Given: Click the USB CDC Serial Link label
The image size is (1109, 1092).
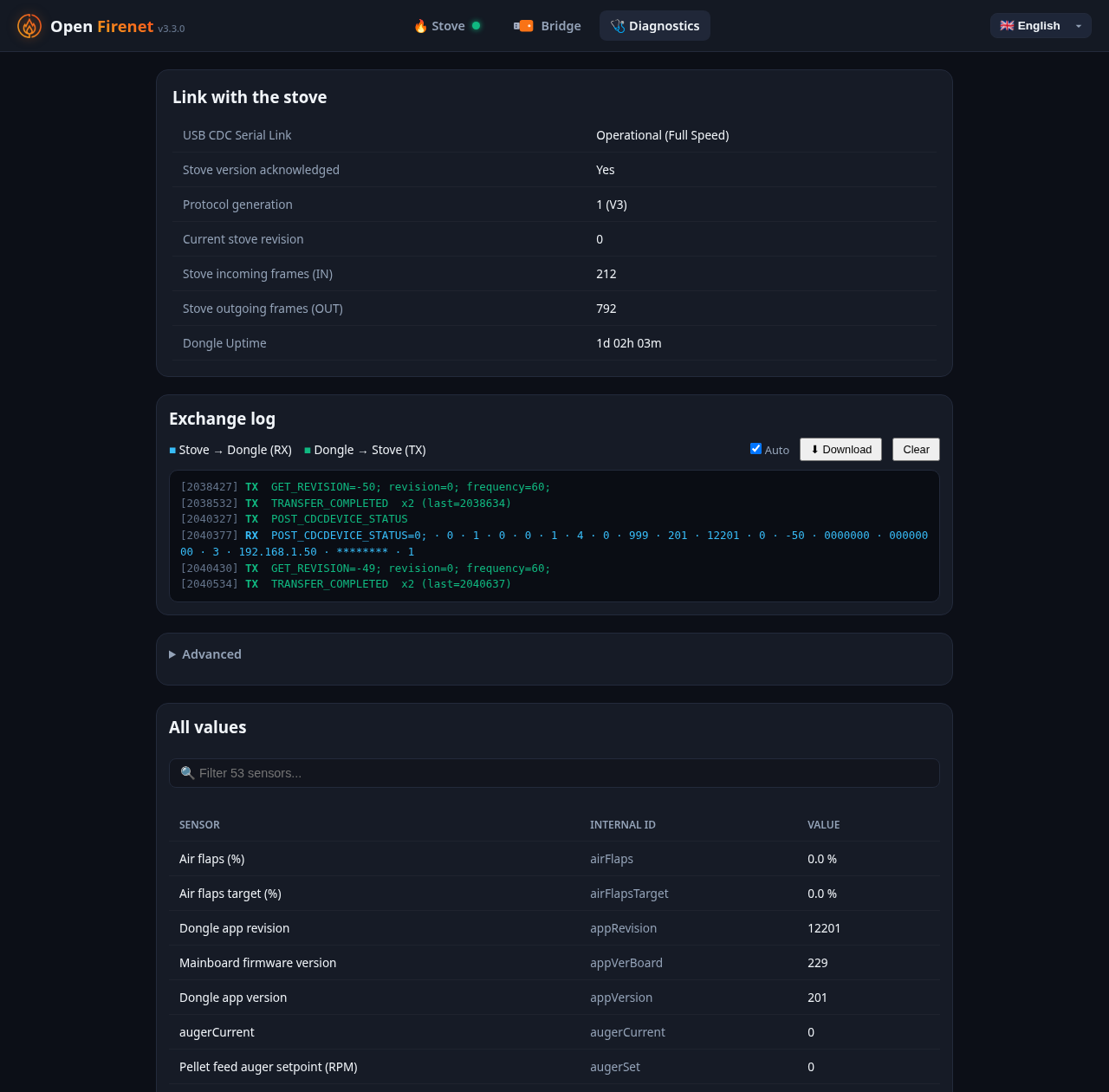Looking at the screenshot, I should 237,135.
